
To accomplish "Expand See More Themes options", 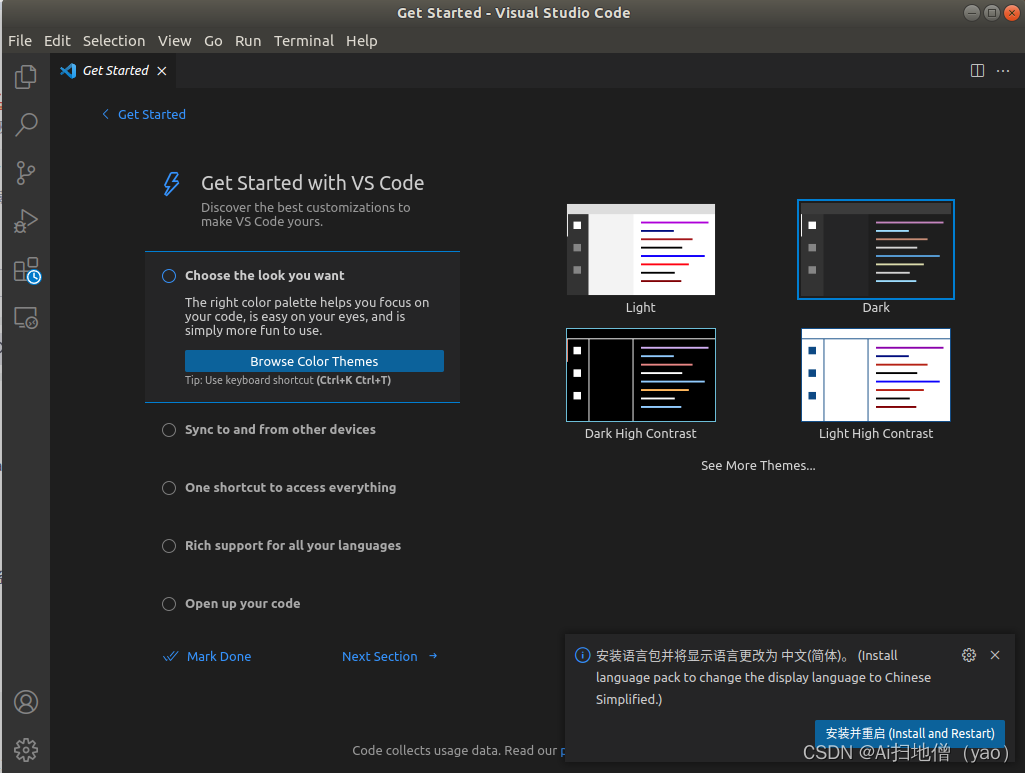I will (x=758, y=465).
